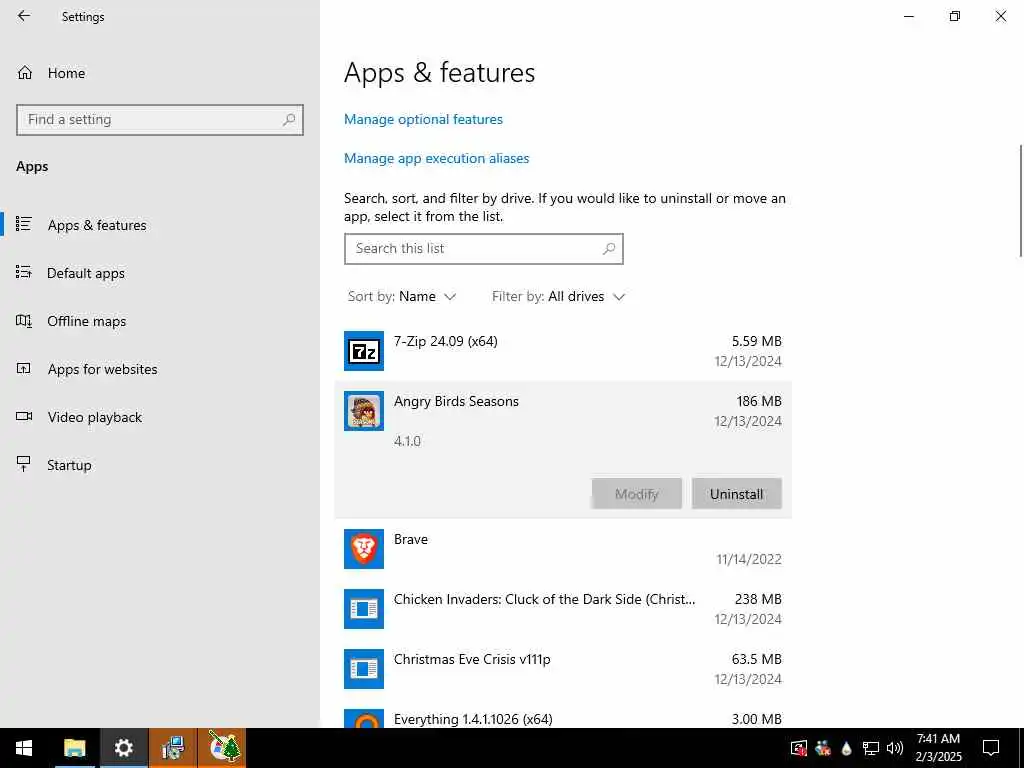The image size is (1024, 768).
Task: Click the Brave lion icon
Action: pos(364,549)
